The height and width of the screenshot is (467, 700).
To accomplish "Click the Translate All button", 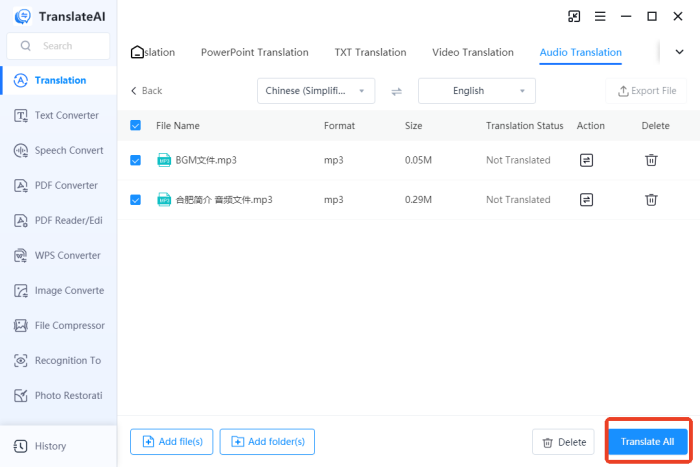I will click(648, 442).
